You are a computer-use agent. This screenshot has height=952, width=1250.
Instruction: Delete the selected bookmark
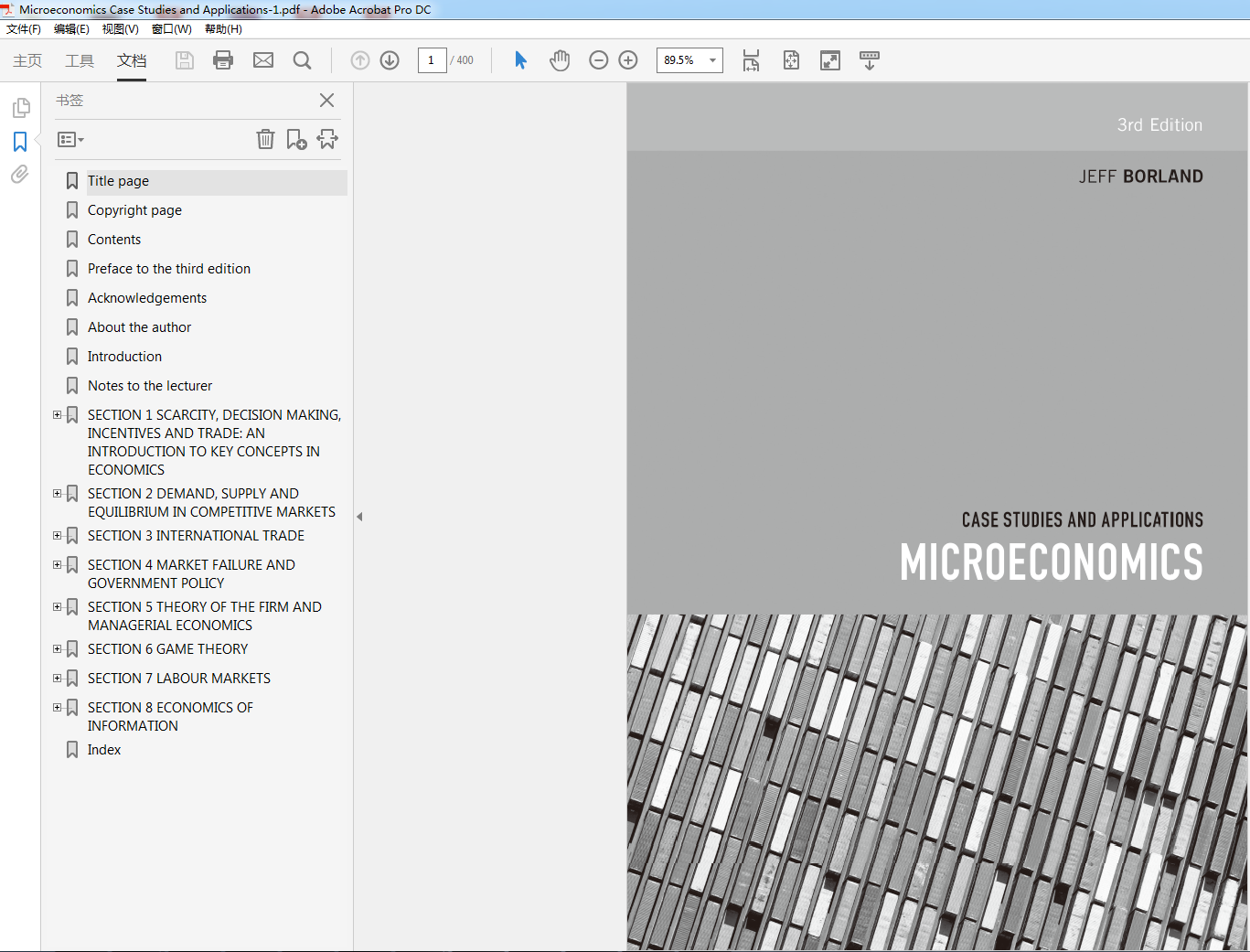coord(265,139)
